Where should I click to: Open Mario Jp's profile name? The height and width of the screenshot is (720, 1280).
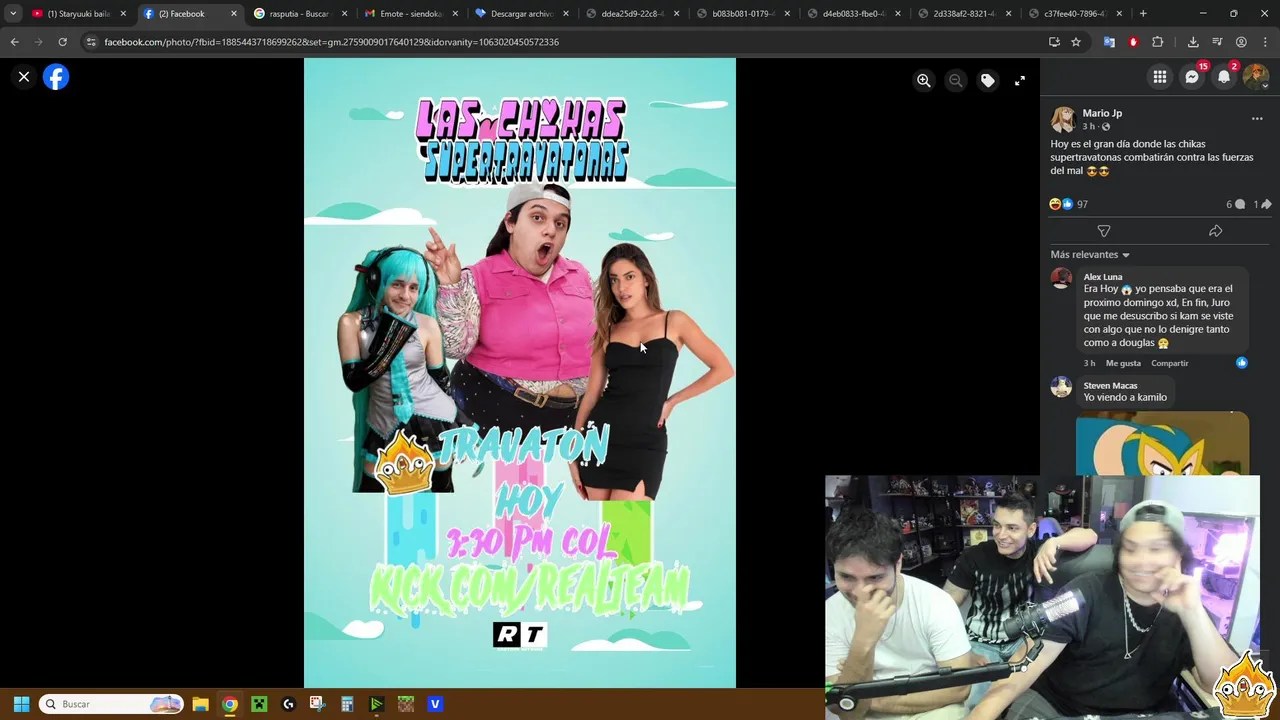[x=1102, y=113]
